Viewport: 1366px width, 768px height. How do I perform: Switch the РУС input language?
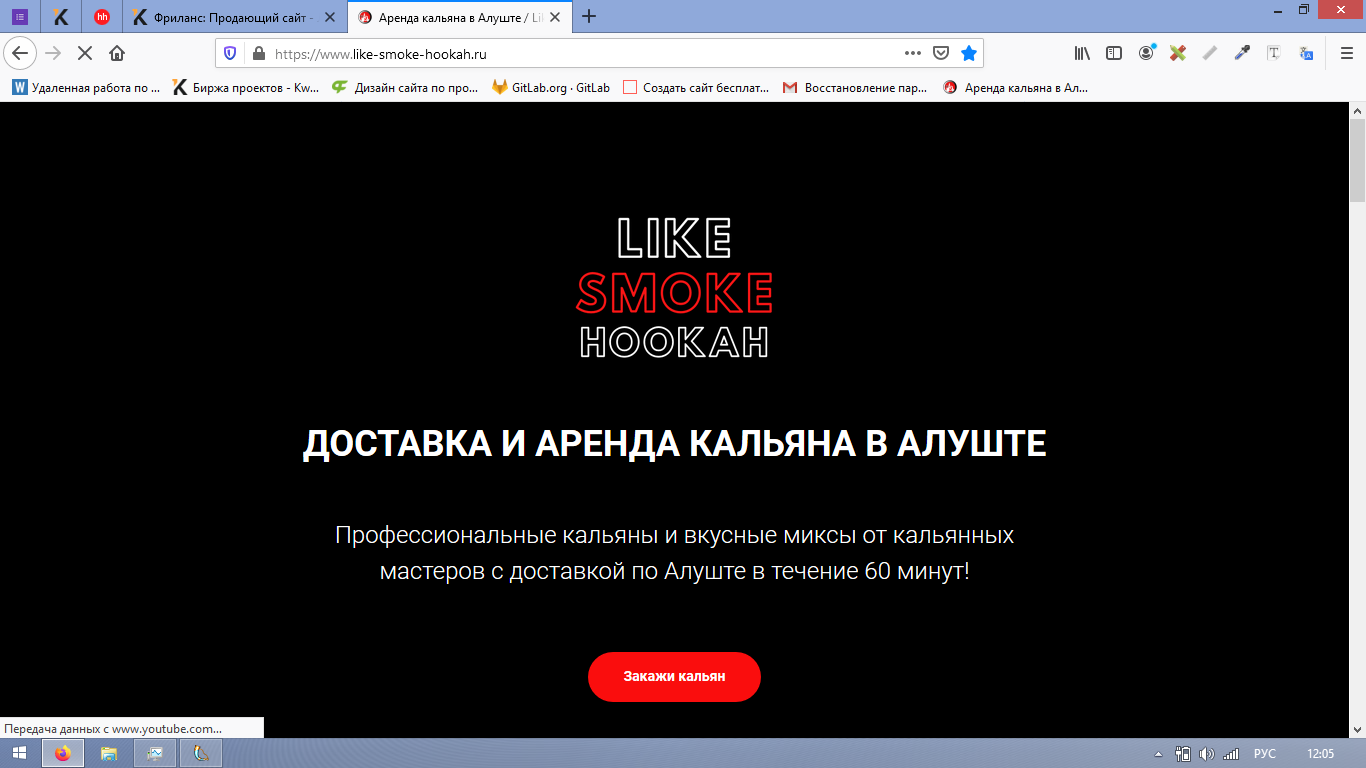[1265, 754]
